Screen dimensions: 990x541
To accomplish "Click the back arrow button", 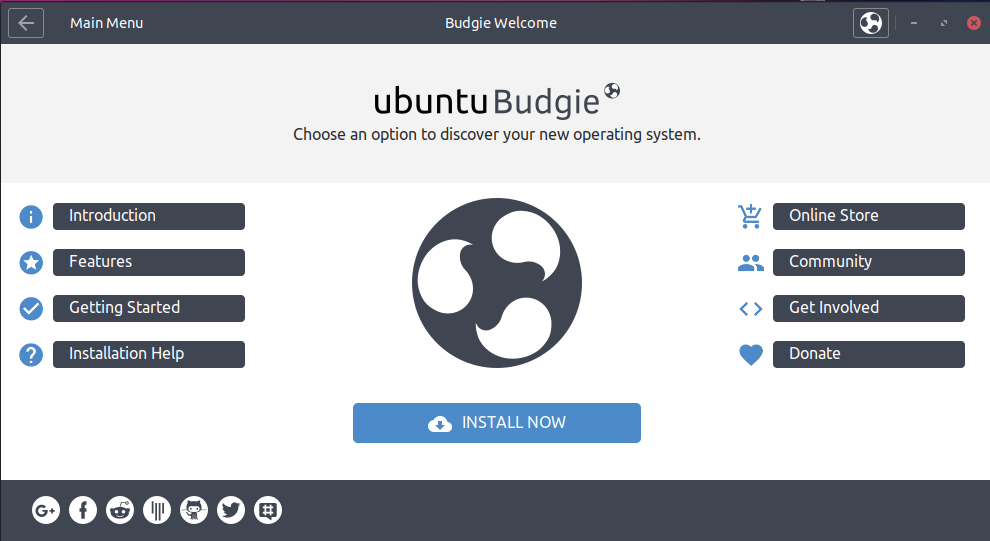I will tap(26, 23).
